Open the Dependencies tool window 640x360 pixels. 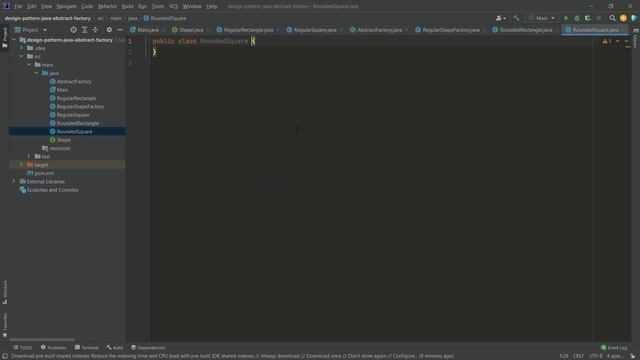coord(148,348)
